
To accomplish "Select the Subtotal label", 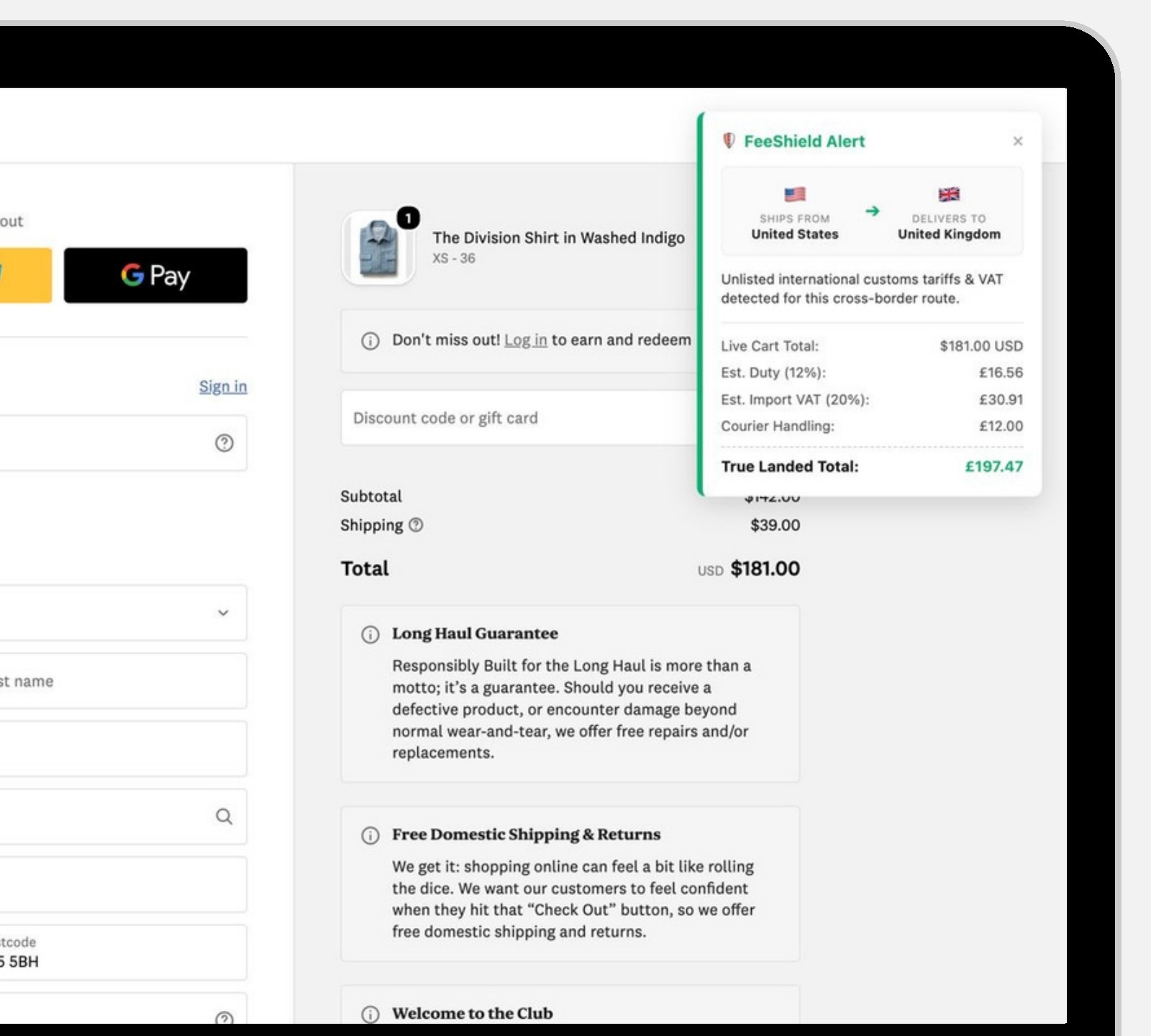I will pos(371,496).
